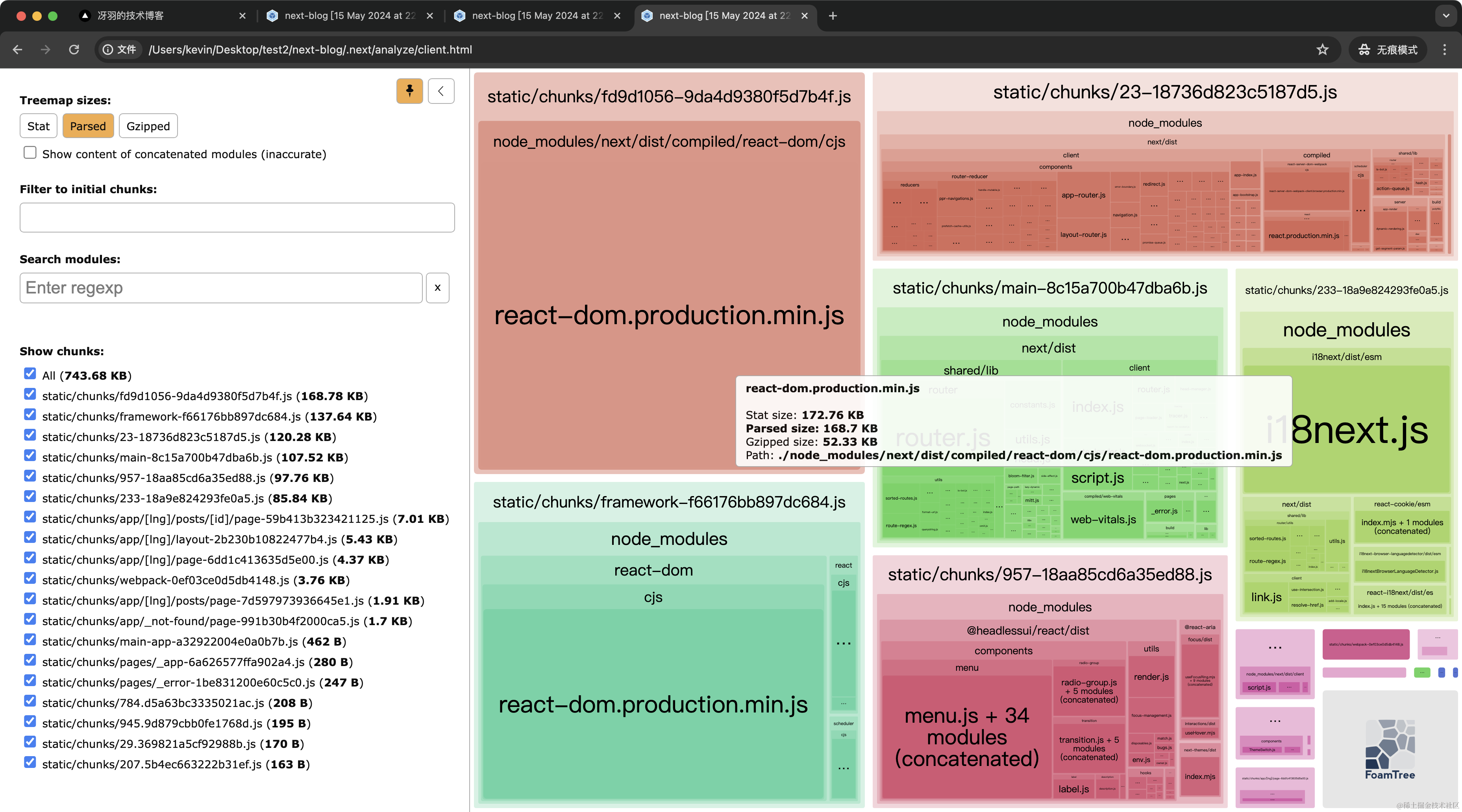Reload the page with the refresh icon
This screenshot has width=1462, height=812.
[74, 50]
